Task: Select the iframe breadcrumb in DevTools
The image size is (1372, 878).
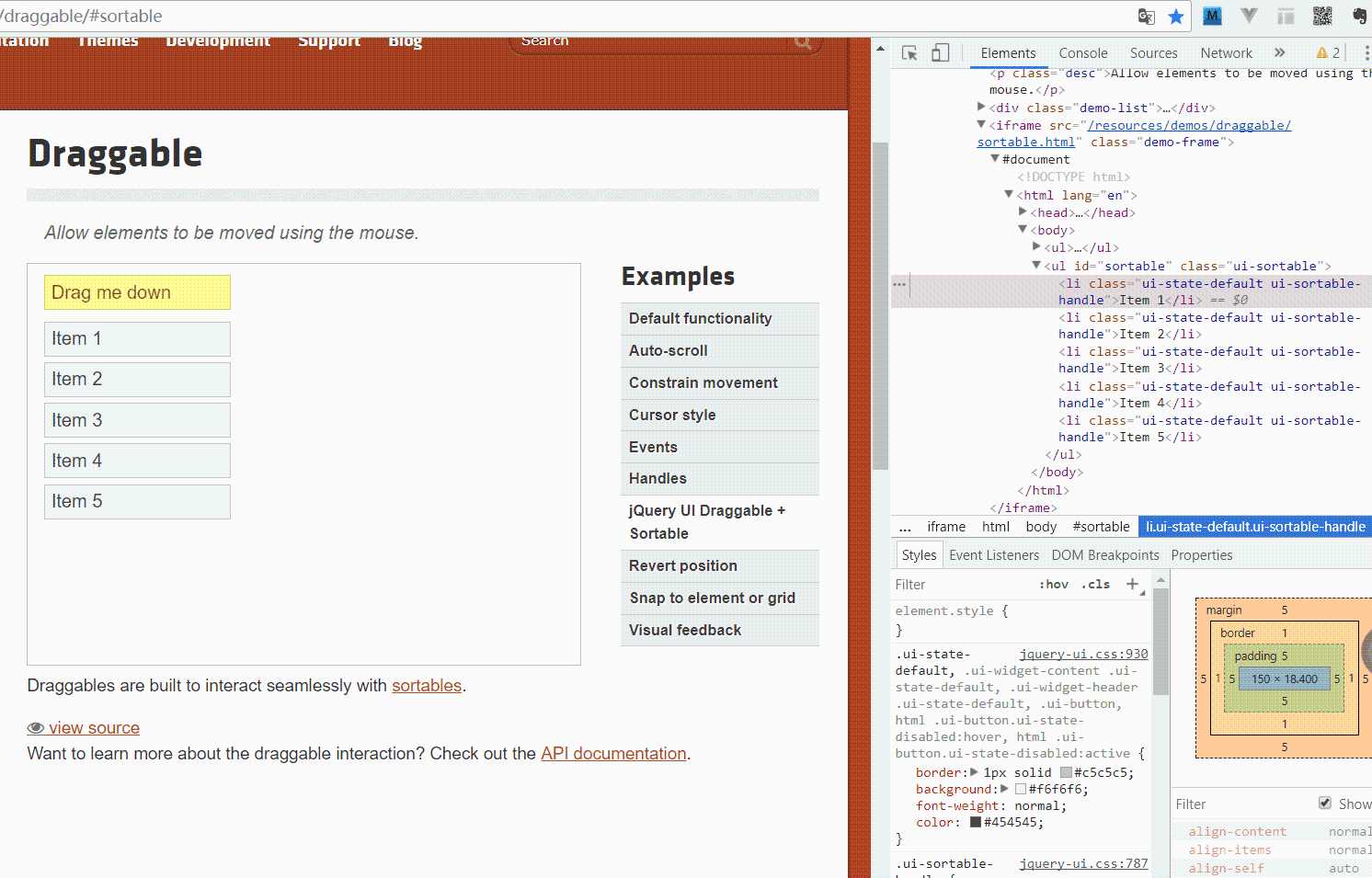Action: point(946,527)
